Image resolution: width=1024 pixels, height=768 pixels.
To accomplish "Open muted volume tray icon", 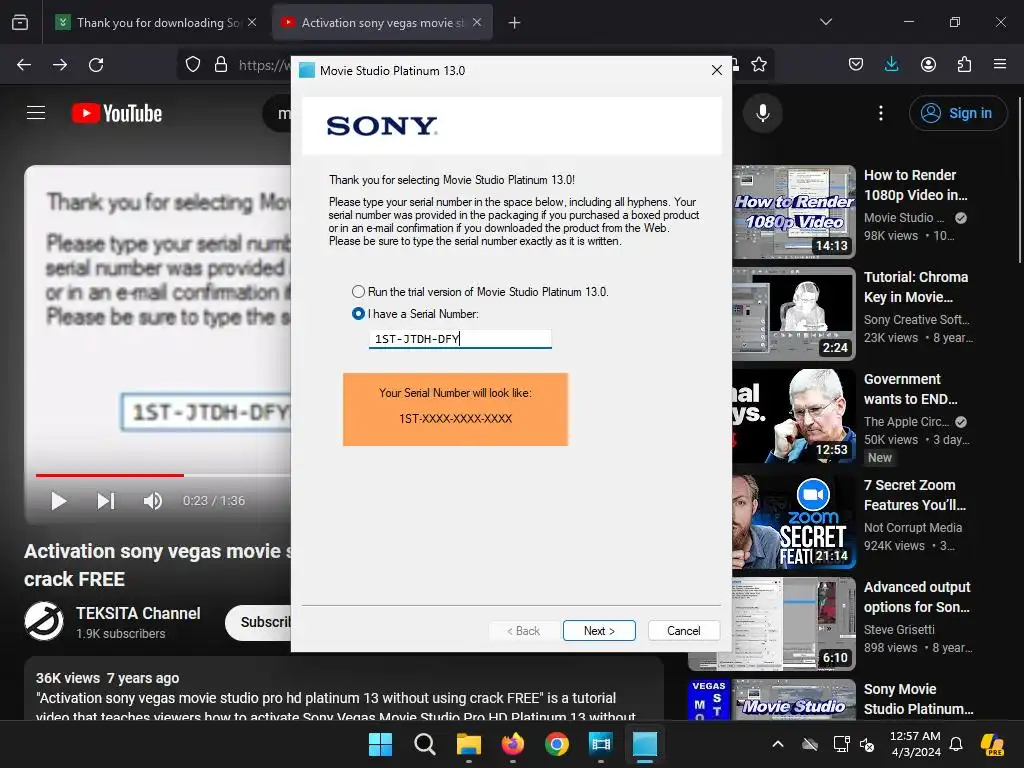I will click(x=867, y=744).
